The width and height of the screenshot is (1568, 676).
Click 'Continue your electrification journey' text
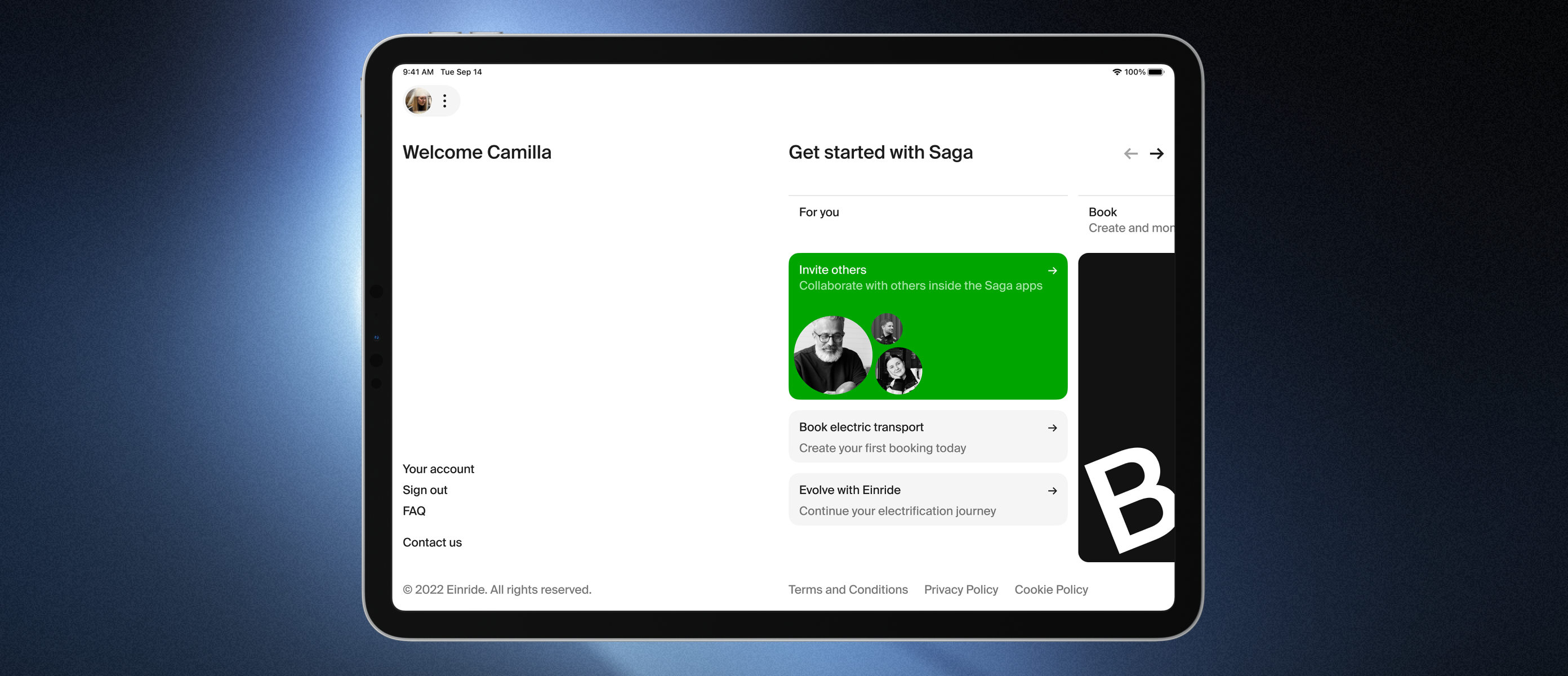click(x=897, y=511)
